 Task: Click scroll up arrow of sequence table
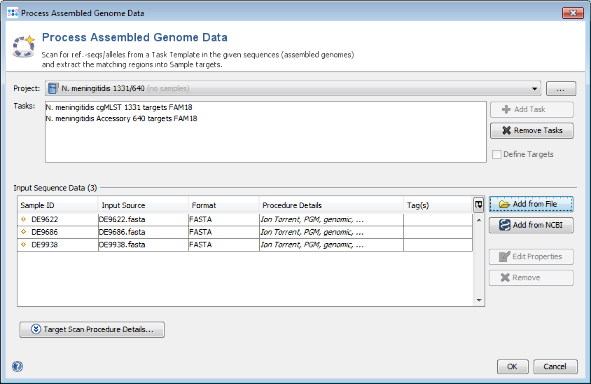(x=479, y=220)
